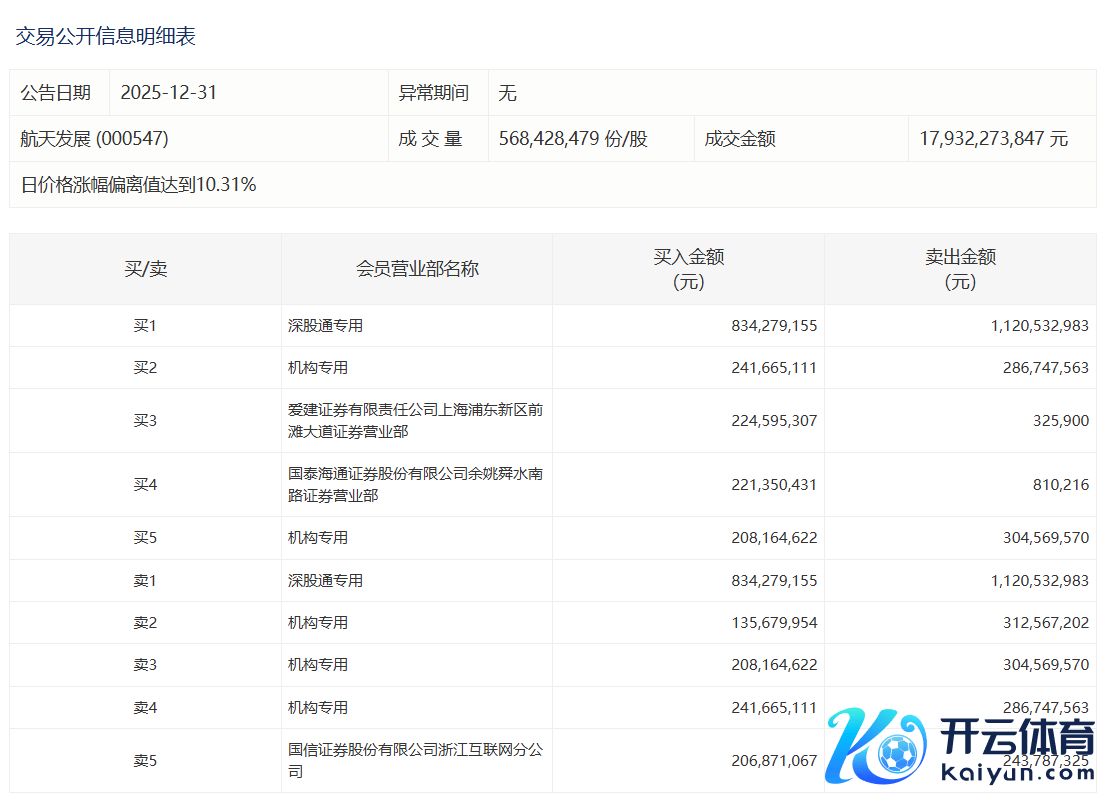Open the 爱建证券 上海浦东新区 branch name

pyautogui.click(x=415, y=421)
